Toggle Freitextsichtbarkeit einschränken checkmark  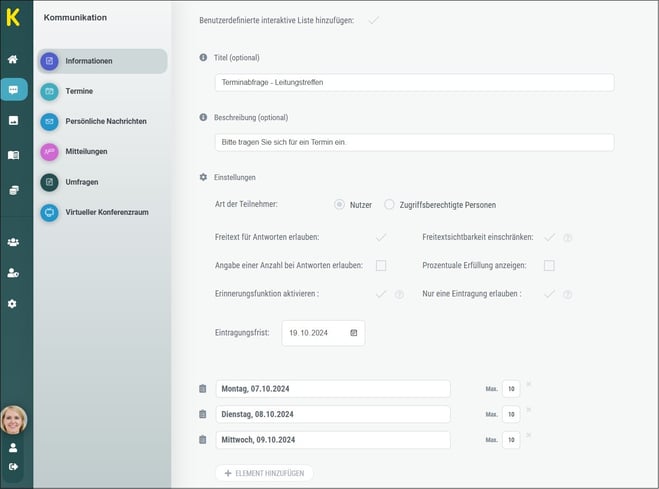tap(549, 237)
